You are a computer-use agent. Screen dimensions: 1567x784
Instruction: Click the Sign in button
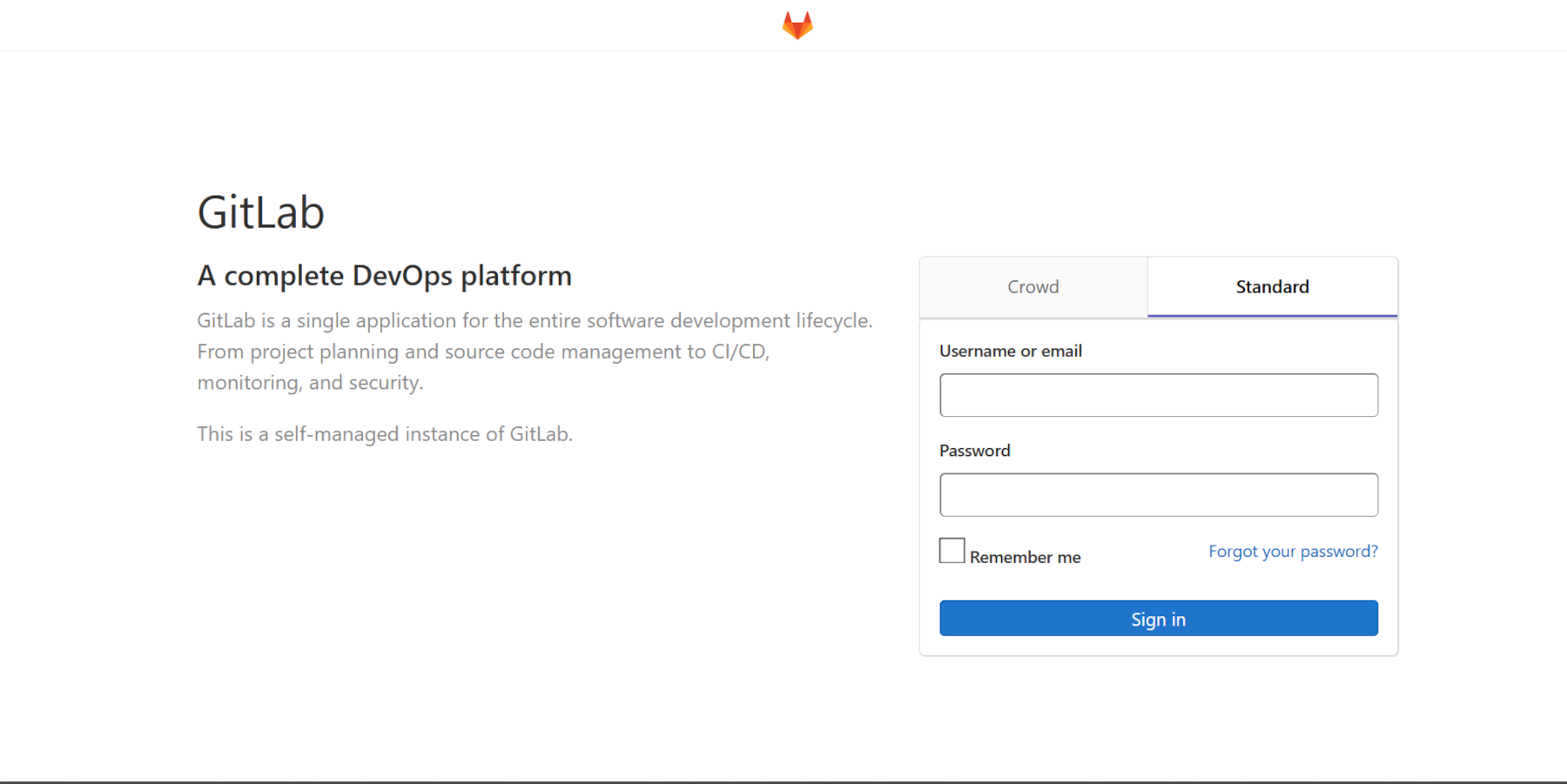click(x=1159, y=619)
